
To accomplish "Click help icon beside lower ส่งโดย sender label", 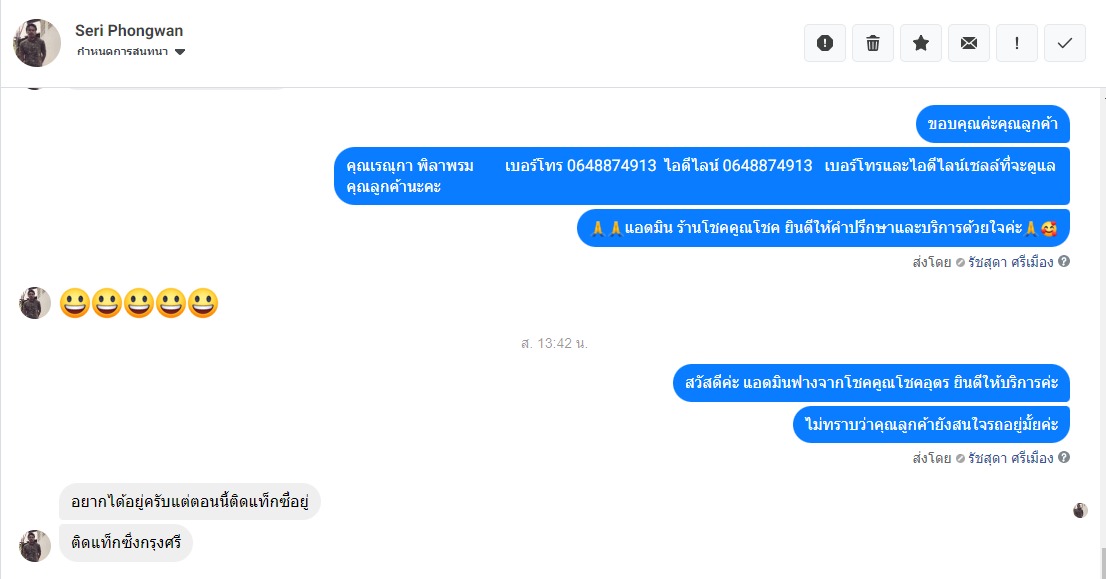I will click(1064, 458).
